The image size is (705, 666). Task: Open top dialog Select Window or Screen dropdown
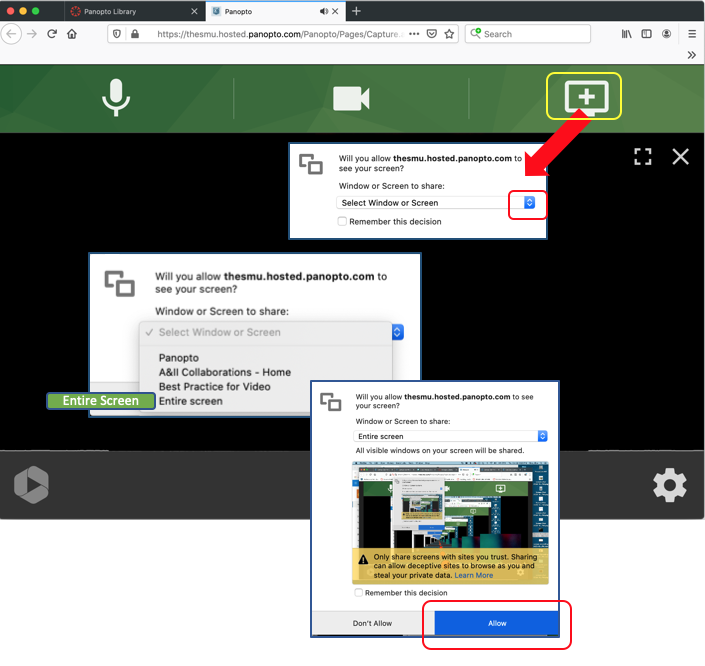pyautogui.click(x=435, y=203)
